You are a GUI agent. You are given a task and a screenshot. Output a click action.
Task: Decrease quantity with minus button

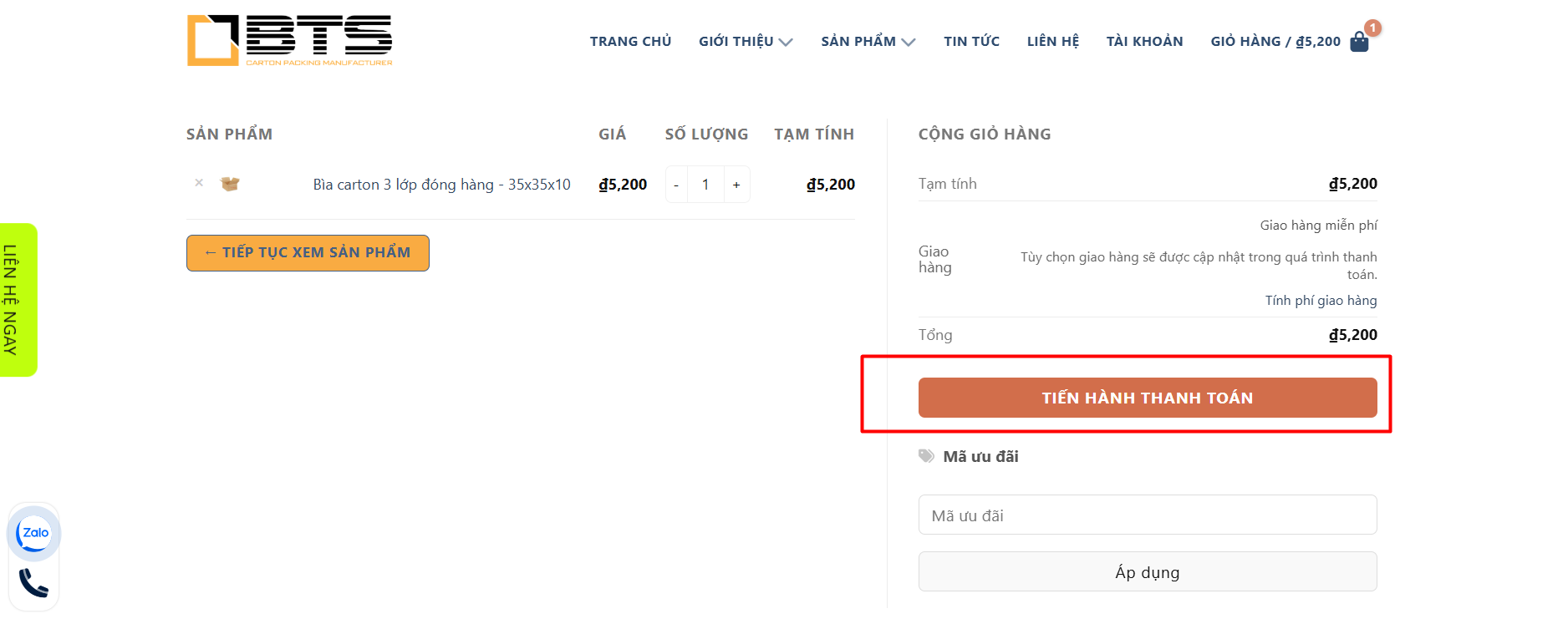point(676,185)
